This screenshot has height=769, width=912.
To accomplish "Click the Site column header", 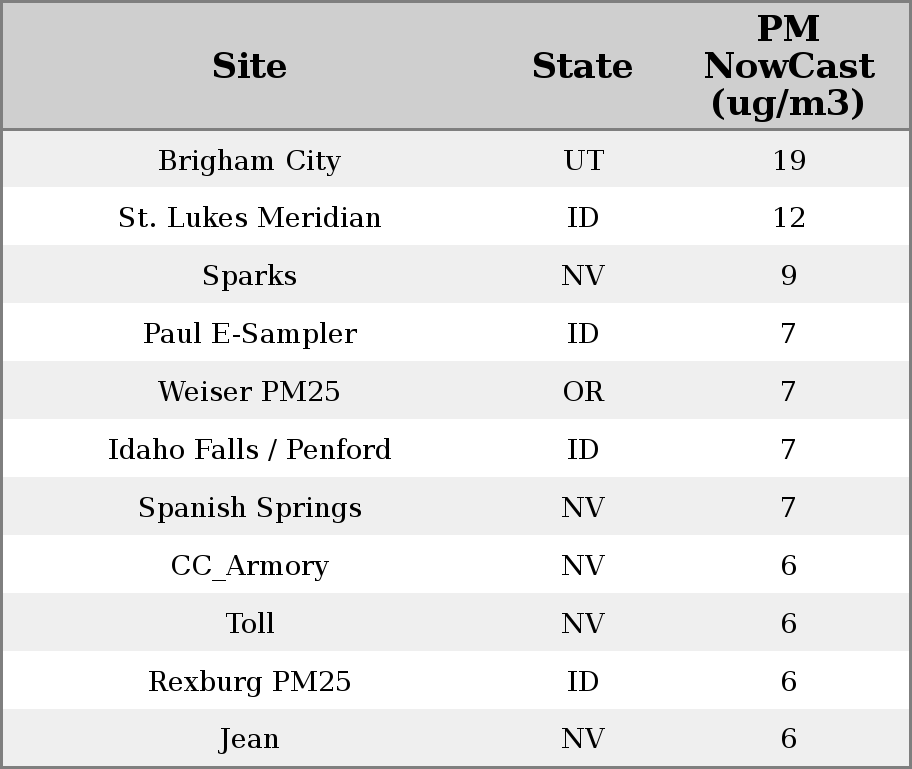I will pos(249,67).
